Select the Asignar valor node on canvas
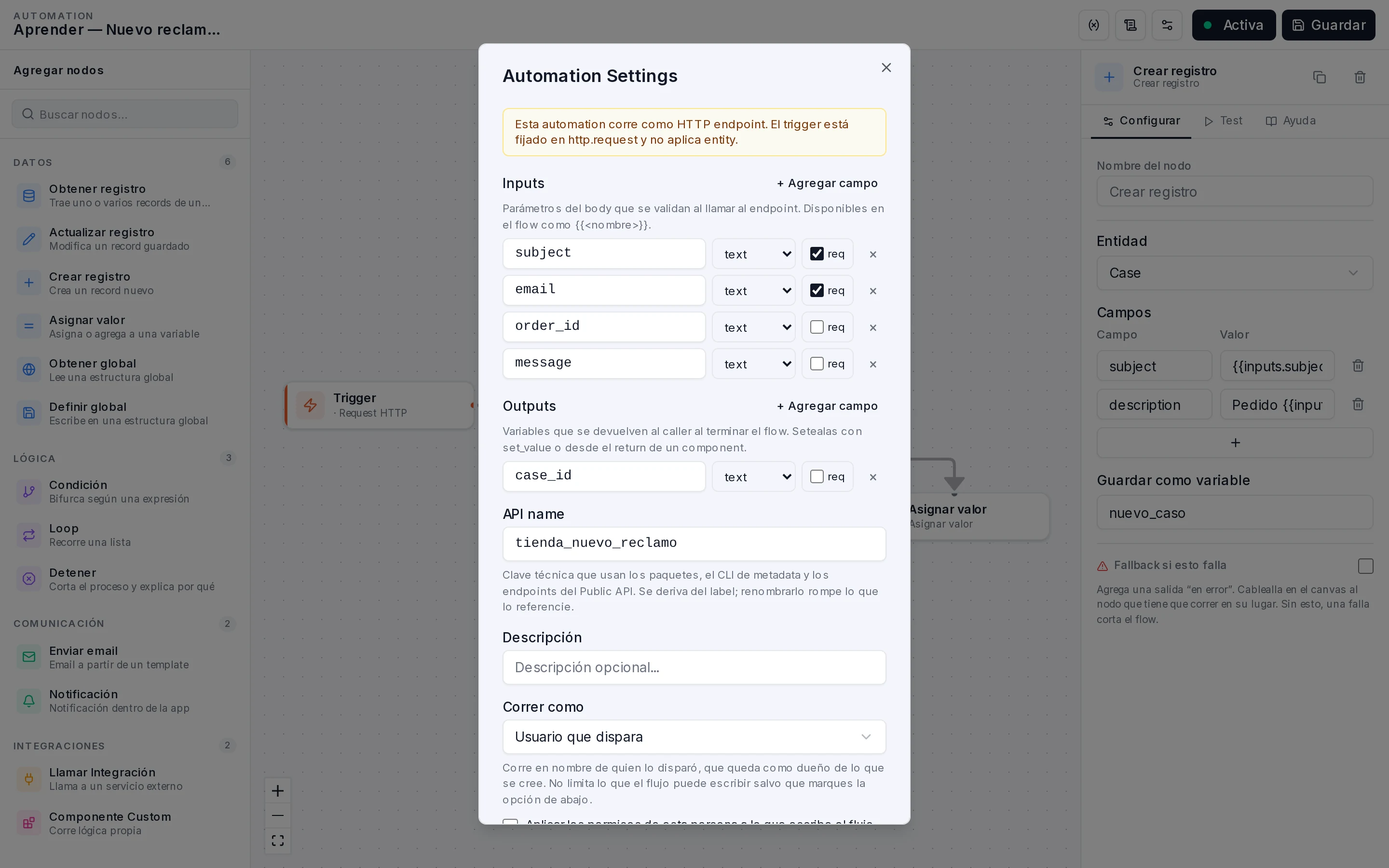 [979, 516]
